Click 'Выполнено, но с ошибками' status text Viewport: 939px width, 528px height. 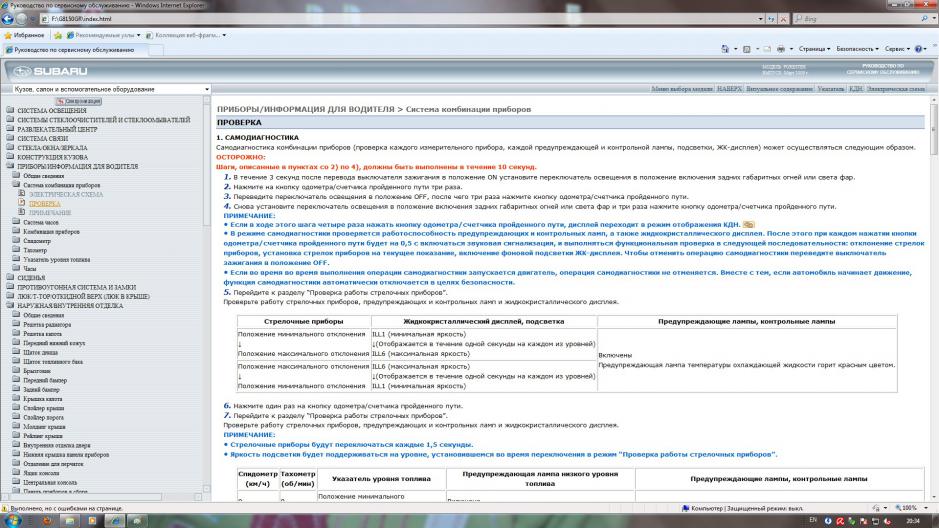tap(66, 508)
